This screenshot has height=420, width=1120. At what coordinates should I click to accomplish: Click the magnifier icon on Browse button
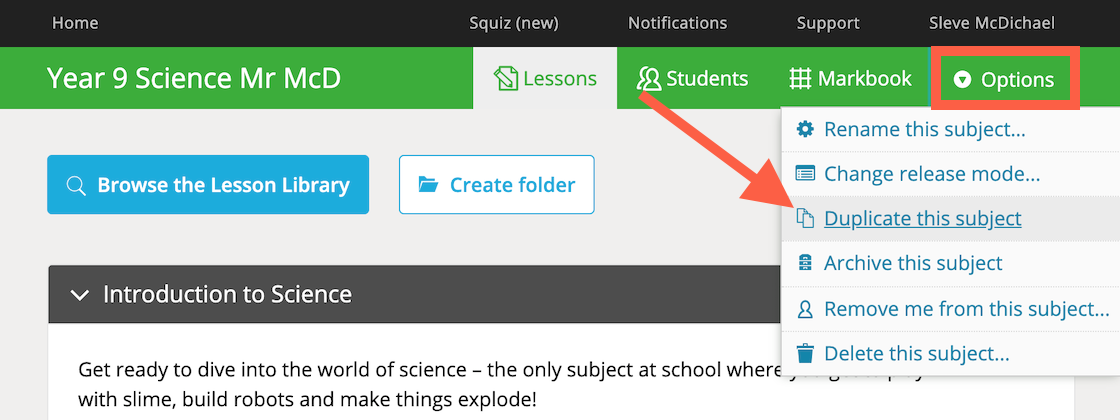pos(76,185)
